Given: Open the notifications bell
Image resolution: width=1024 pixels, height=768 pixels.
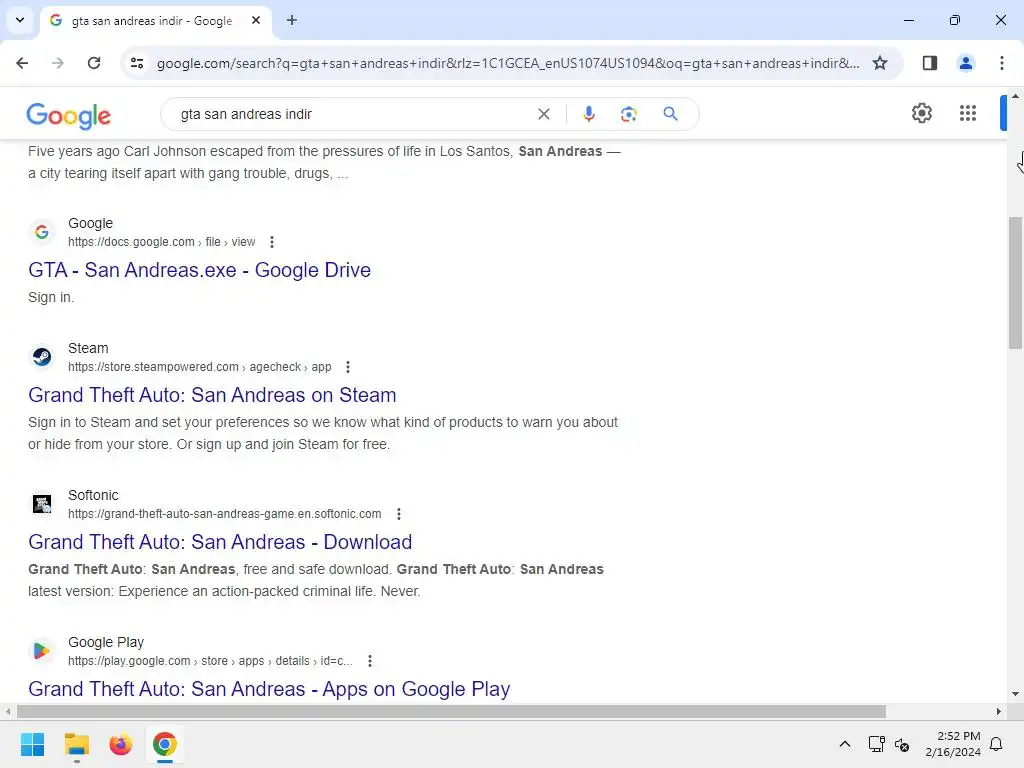Looking at the screenshot, I should pos(996,744).
